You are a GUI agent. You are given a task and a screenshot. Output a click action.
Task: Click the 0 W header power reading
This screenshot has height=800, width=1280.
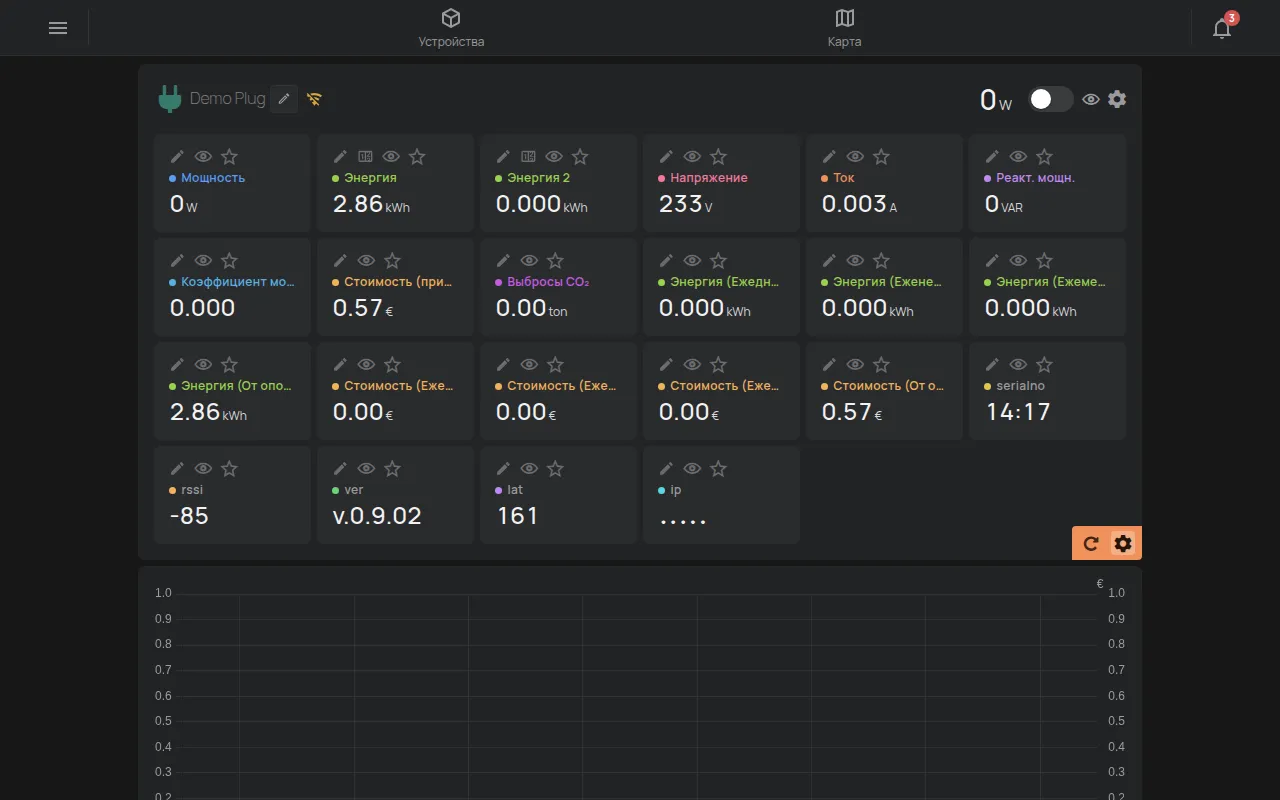coord(996,100)
